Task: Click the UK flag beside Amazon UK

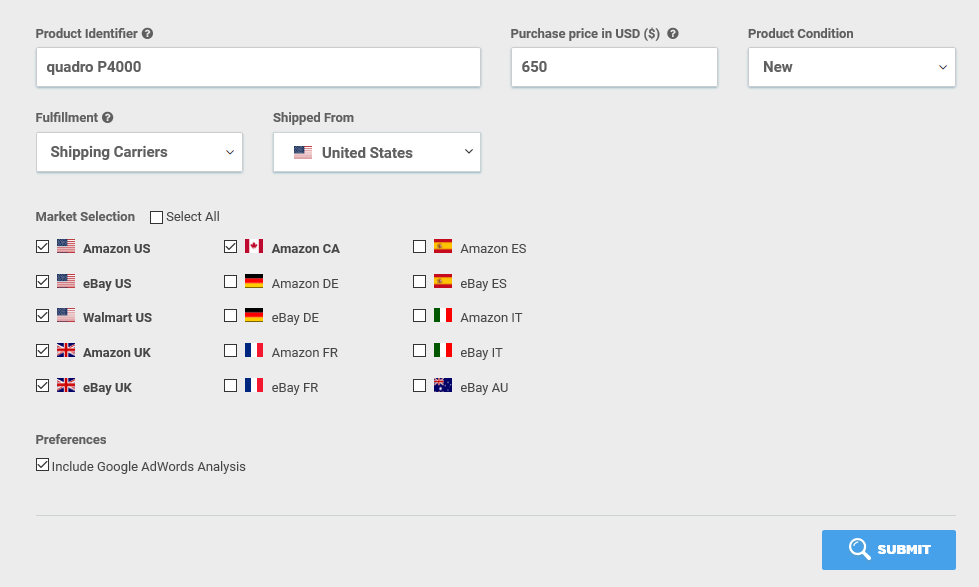Action: click(x=66, y=350)
